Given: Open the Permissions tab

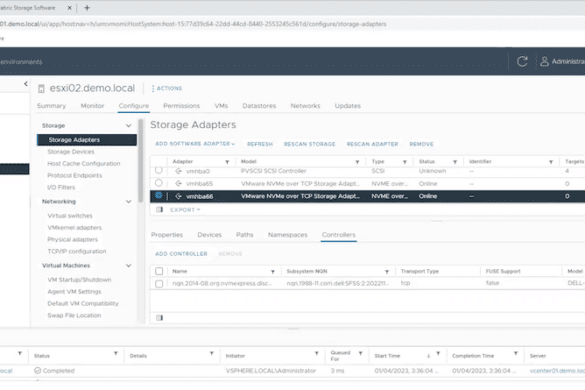Looking at the screenshot, I should (181, 106).
